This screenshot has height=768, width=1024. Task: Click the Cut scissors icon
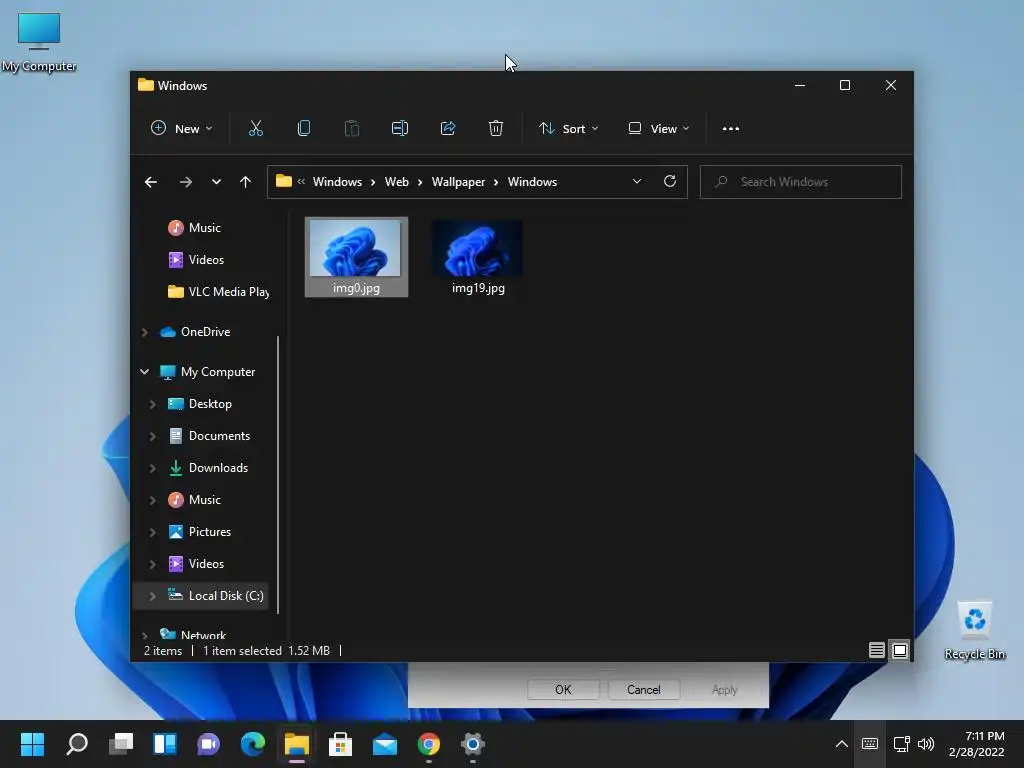coord(255,128)
